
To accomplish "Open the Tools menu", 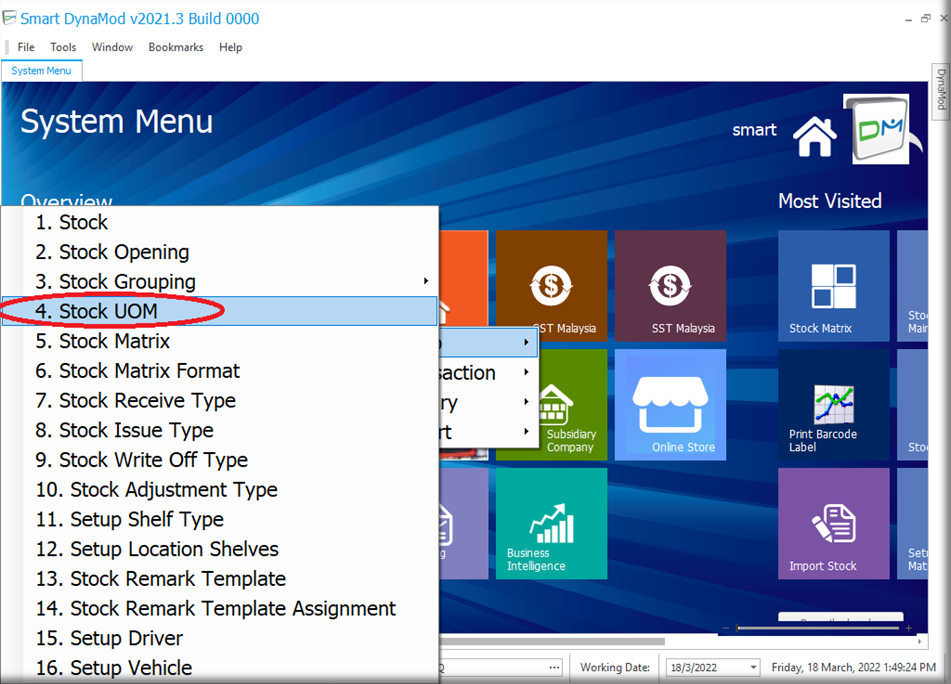I will [63, 47].
